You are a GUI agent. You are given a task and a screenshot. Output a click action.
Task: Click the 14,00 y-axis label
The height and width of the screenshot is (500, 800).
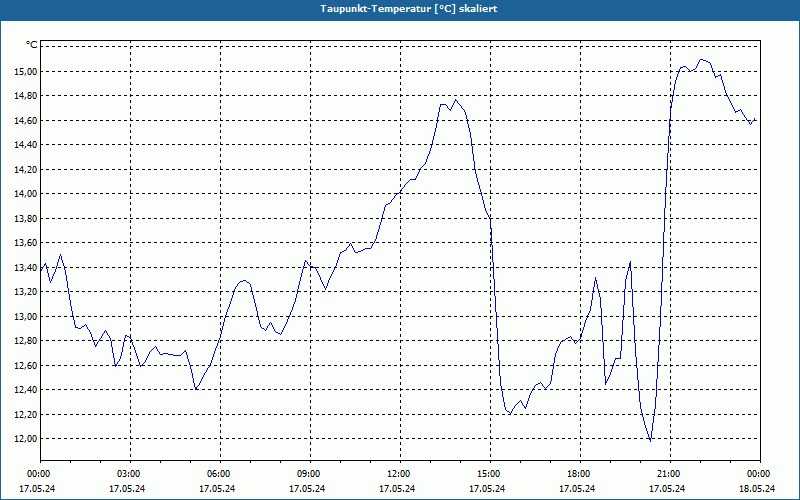pos(26,194)
